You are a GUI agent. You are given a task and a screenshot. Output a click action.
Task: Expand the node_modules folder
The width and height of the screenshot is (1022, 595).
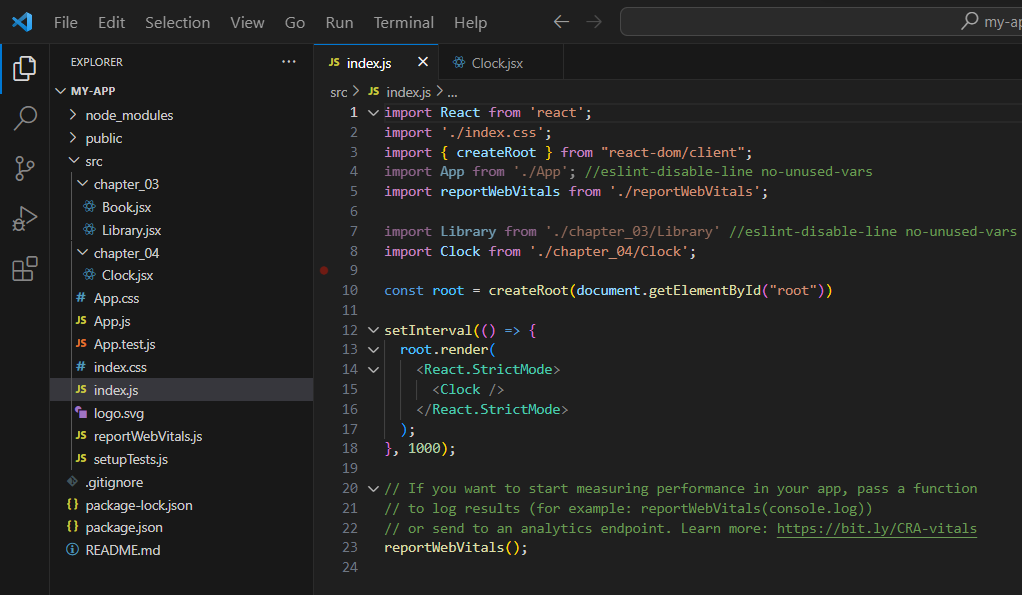tap(73, 115)
